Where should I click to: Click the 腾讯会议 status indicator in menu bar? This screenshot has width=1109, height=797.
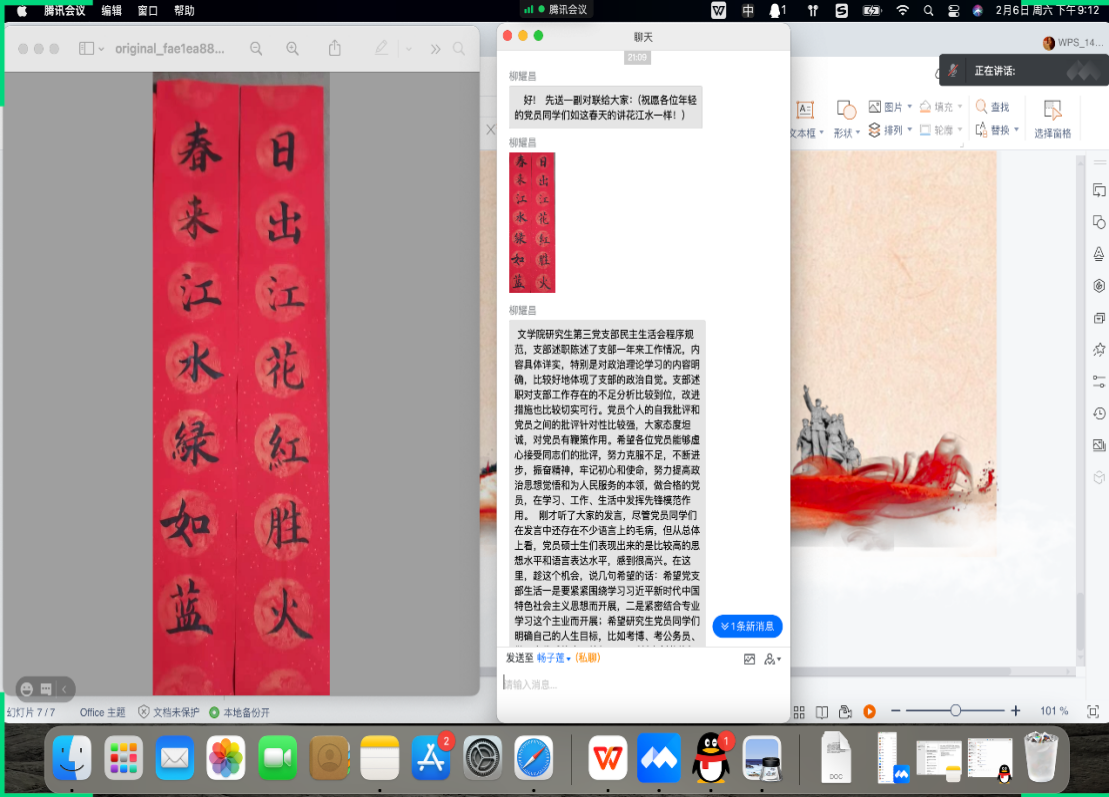pyautogui.click(x=556, y=9)
